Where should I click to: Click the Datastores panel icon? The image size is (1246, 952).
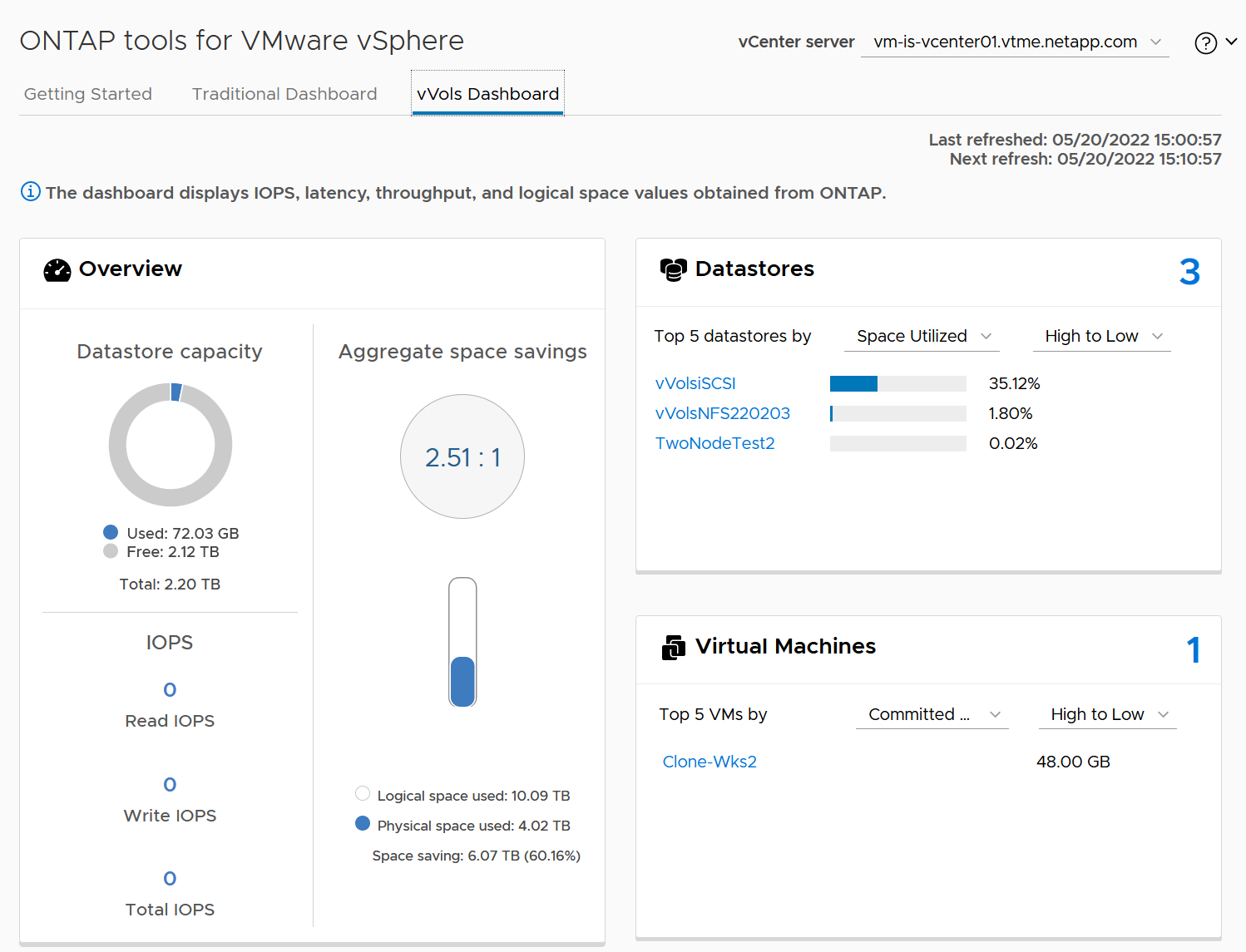point(673,269)
